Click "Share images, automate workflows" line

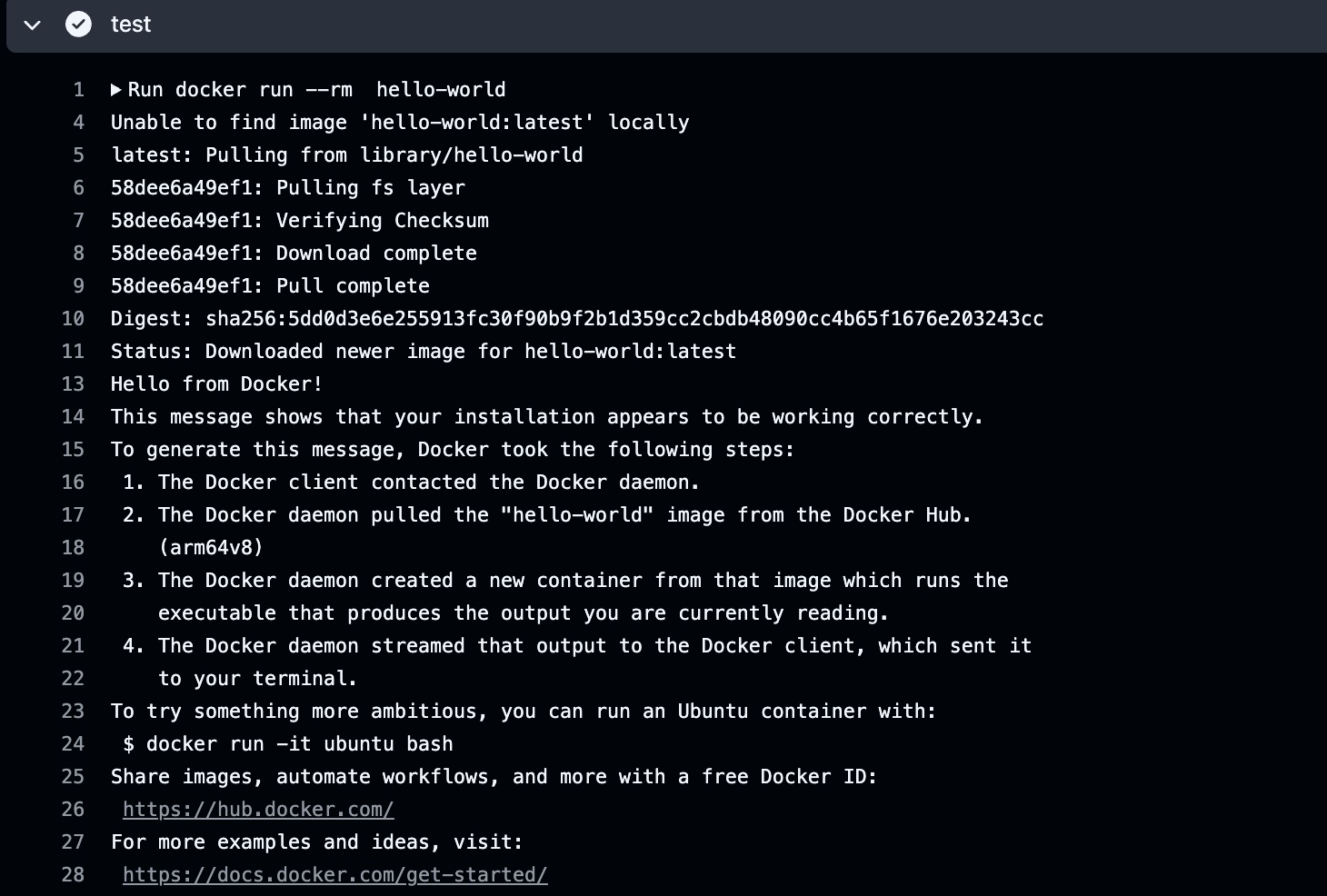pyautogui.click(x=494, y=777)
